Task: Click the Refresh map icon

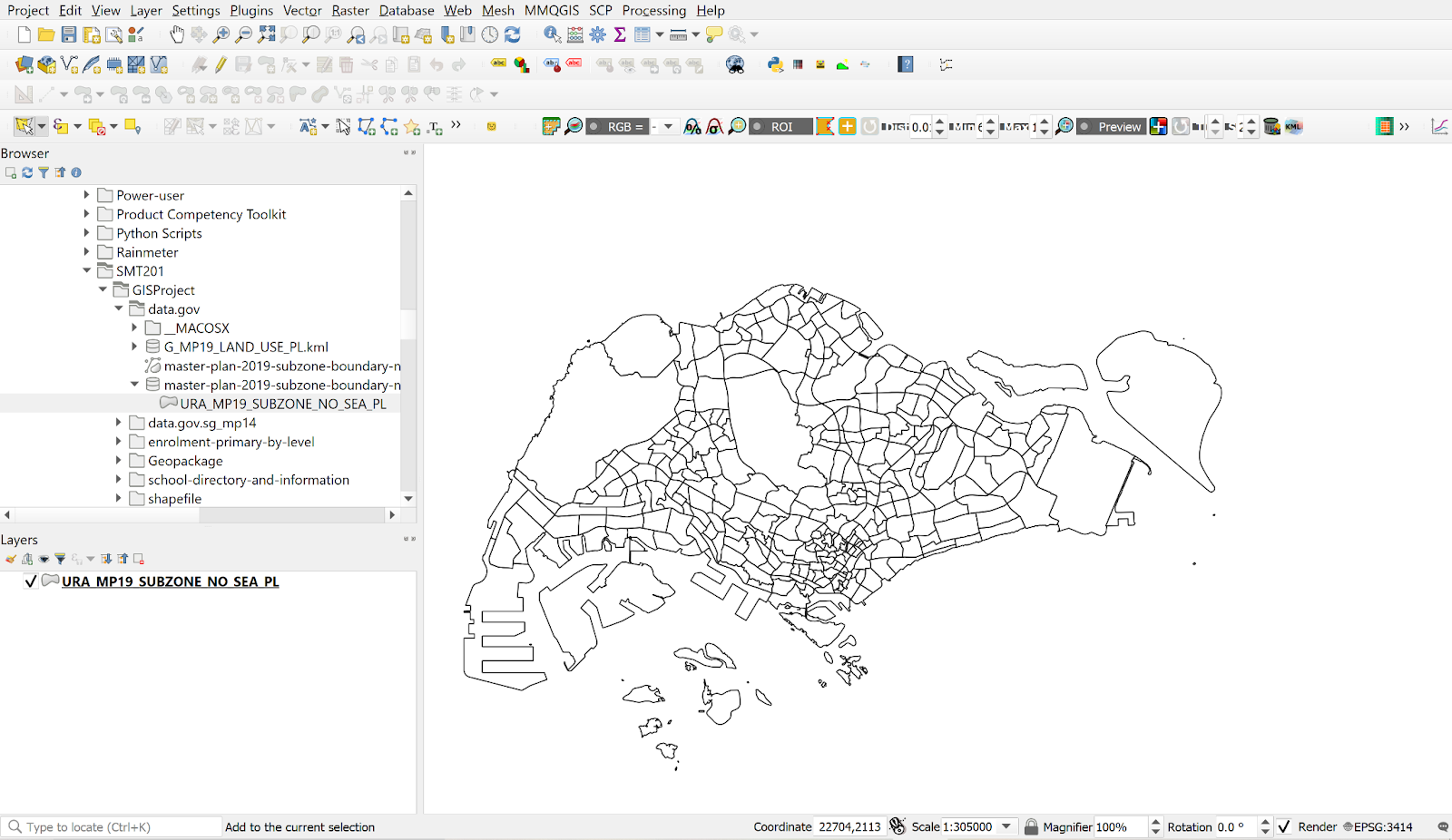Action: point(513,34)
